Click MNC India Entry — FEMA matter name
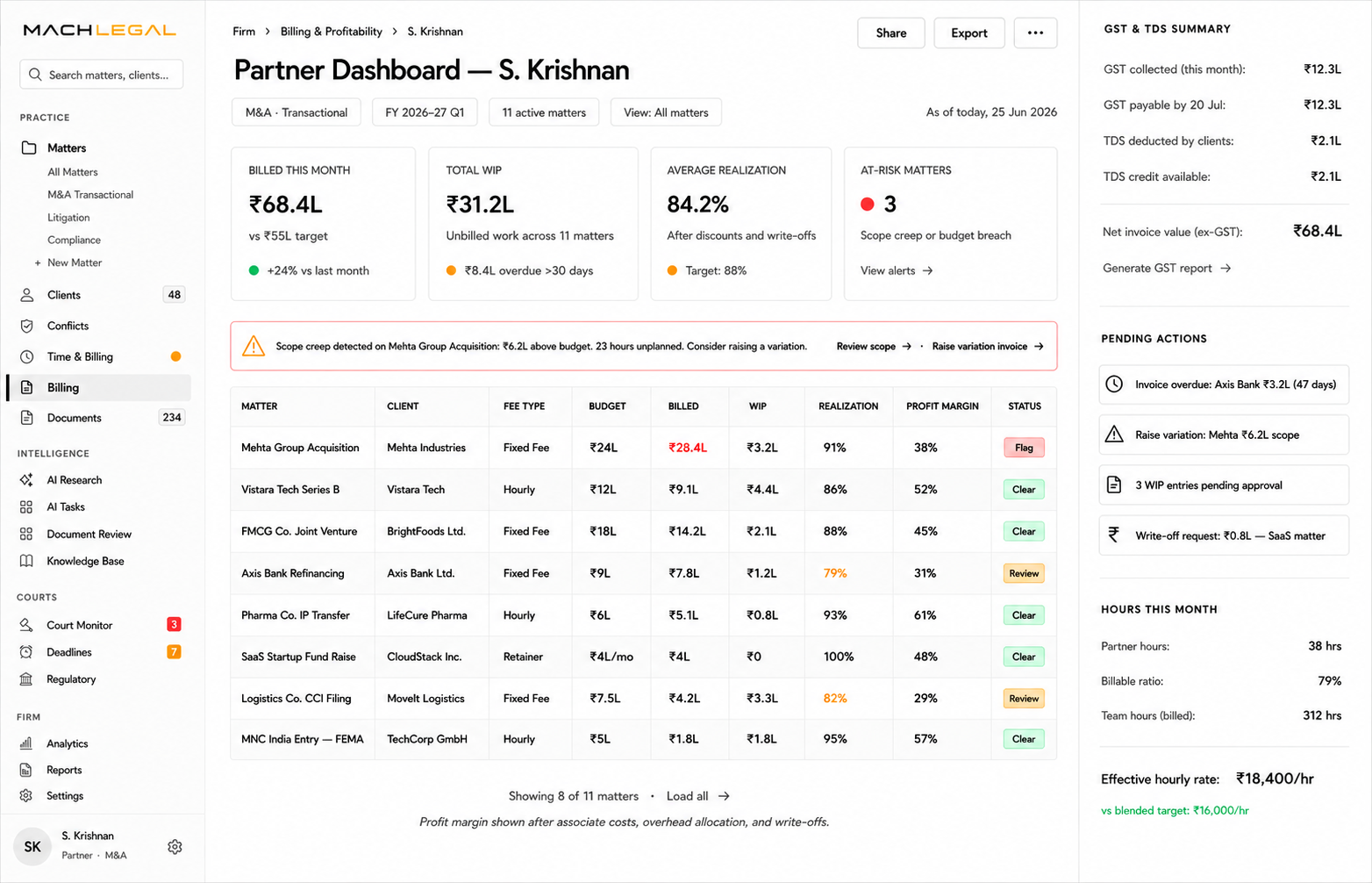 click(302, 739)
